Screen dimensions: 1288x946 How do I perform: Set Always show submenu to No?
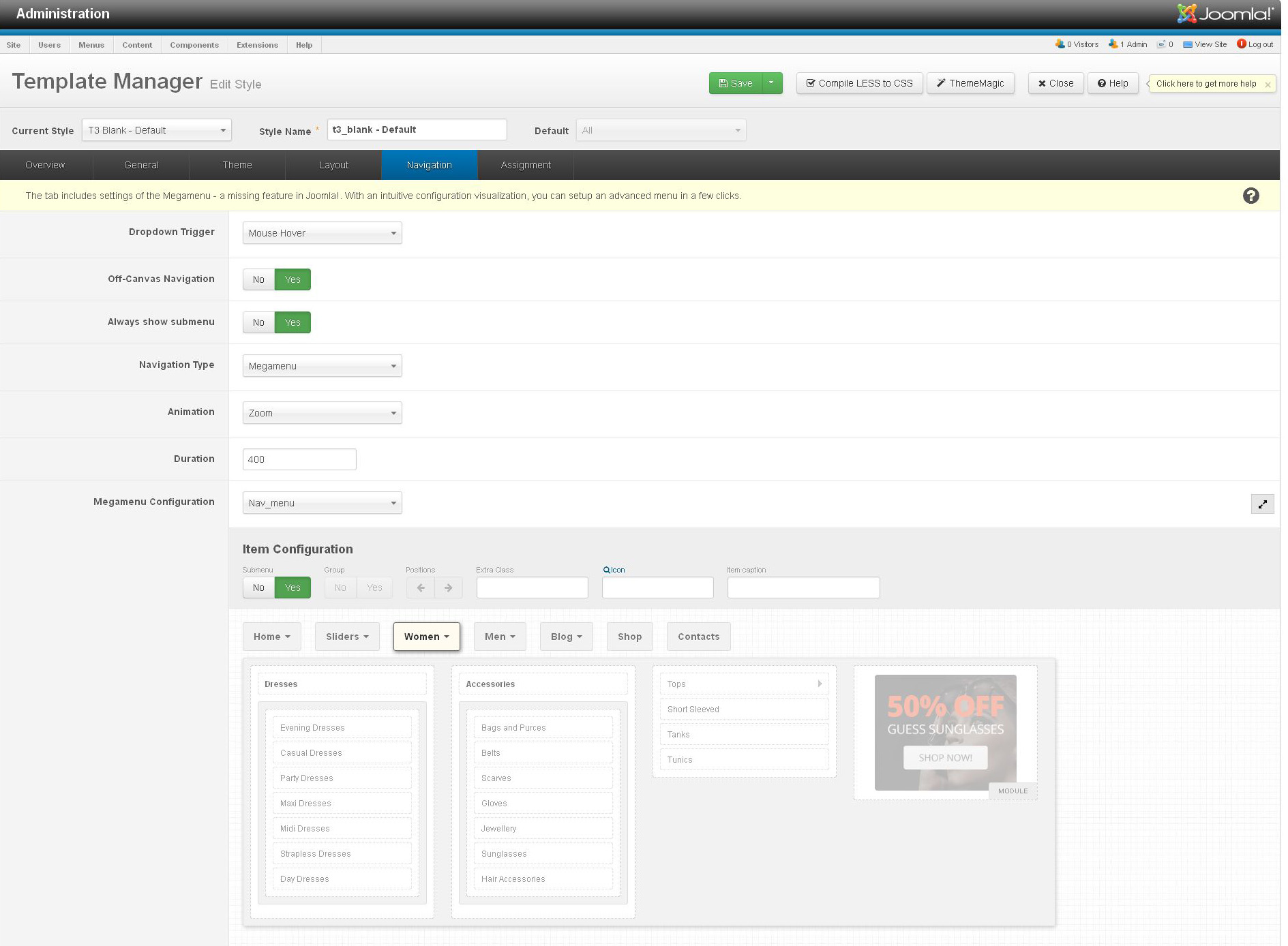[258, 322]
